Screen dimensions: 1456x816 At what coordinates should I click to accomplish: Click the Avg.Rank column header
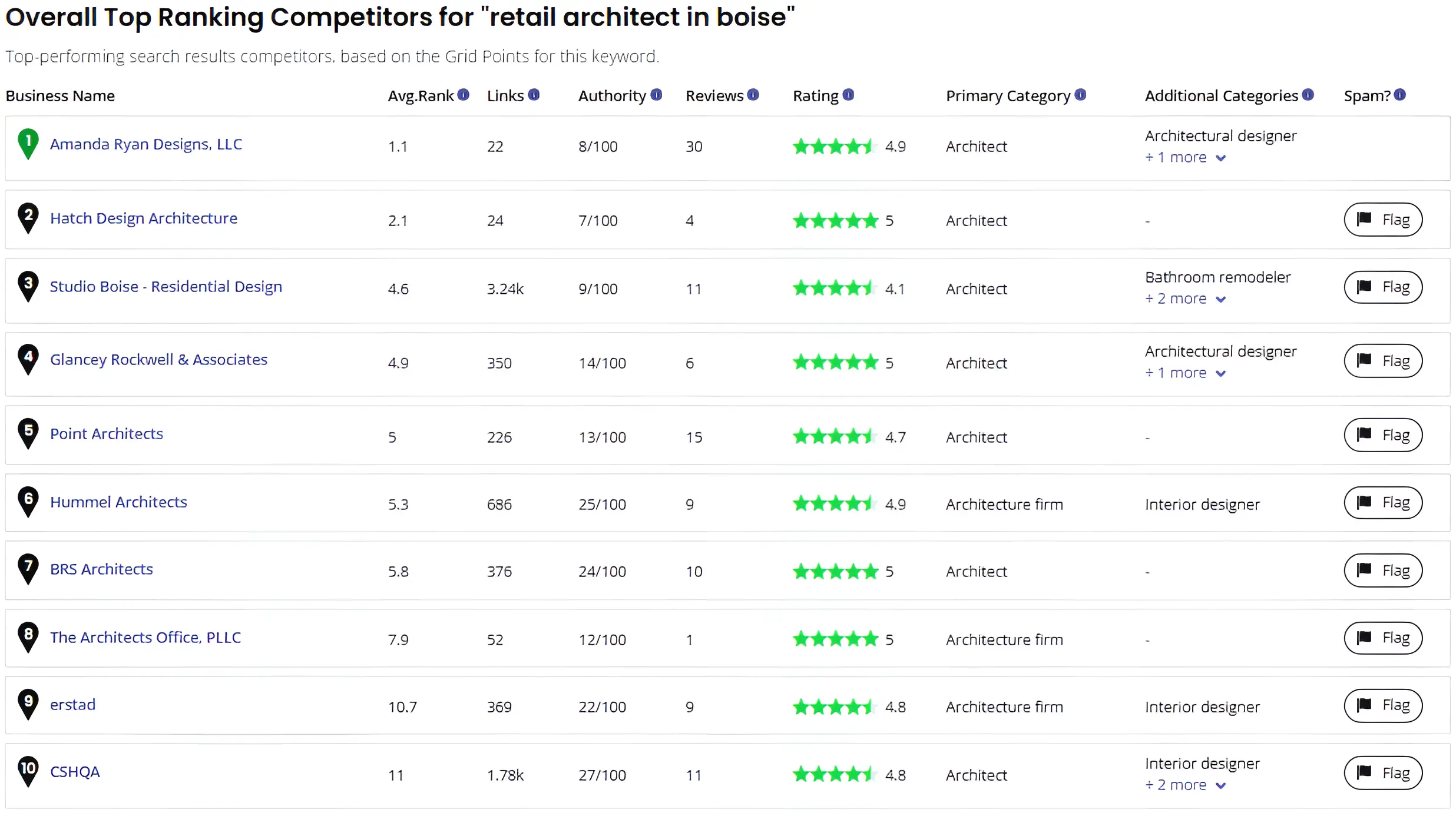[421, 96]
